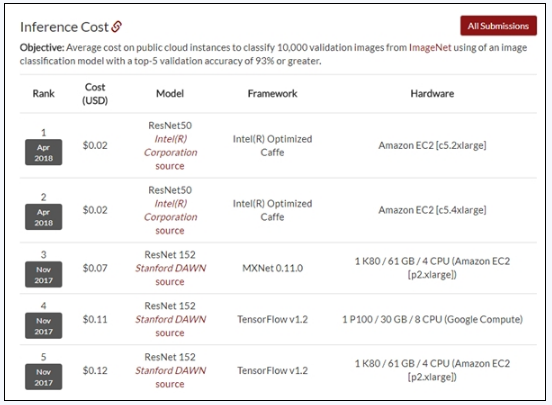Image resolution: width=552 pixels, height=405 pixels.
Task: Click the Apr 2018 badge for rank 2
Action: click(44, 217)
